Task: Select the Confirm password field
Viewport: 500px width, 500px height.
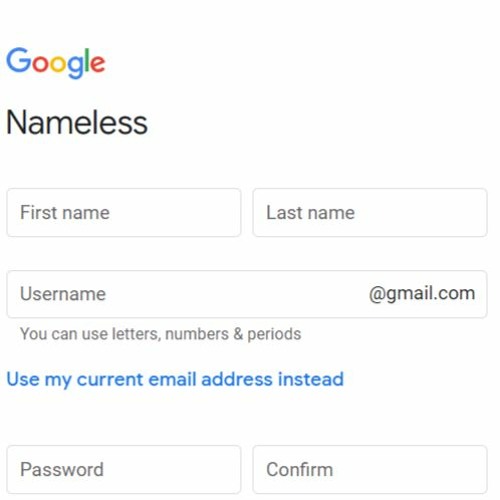Action: tap(370, 469)
